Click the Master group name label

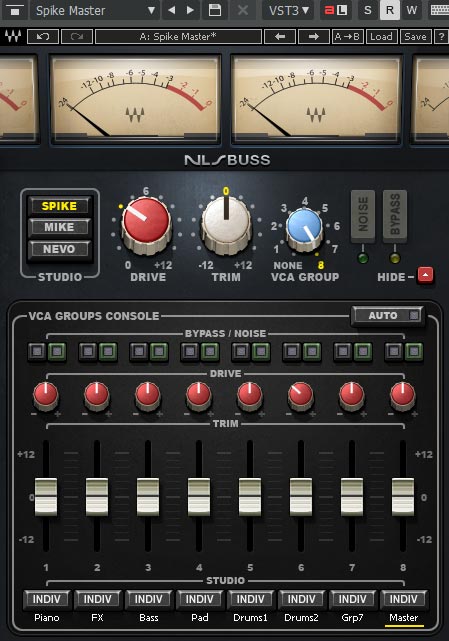click(x=404, y=618)
